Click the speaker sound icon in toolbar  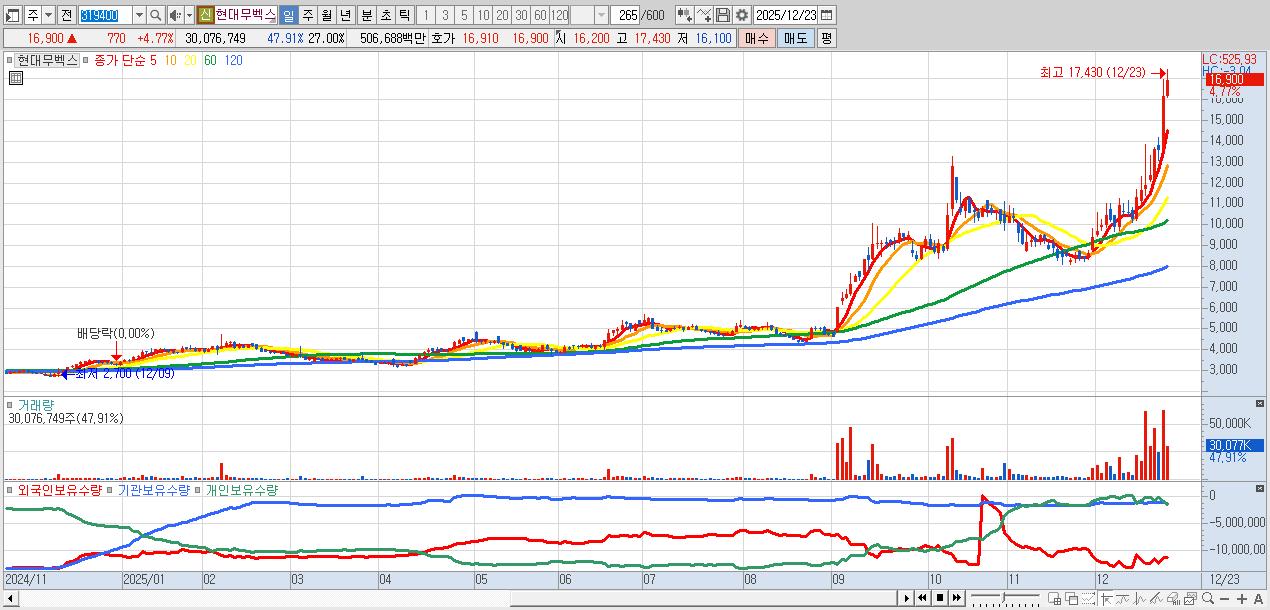point(174,15)
